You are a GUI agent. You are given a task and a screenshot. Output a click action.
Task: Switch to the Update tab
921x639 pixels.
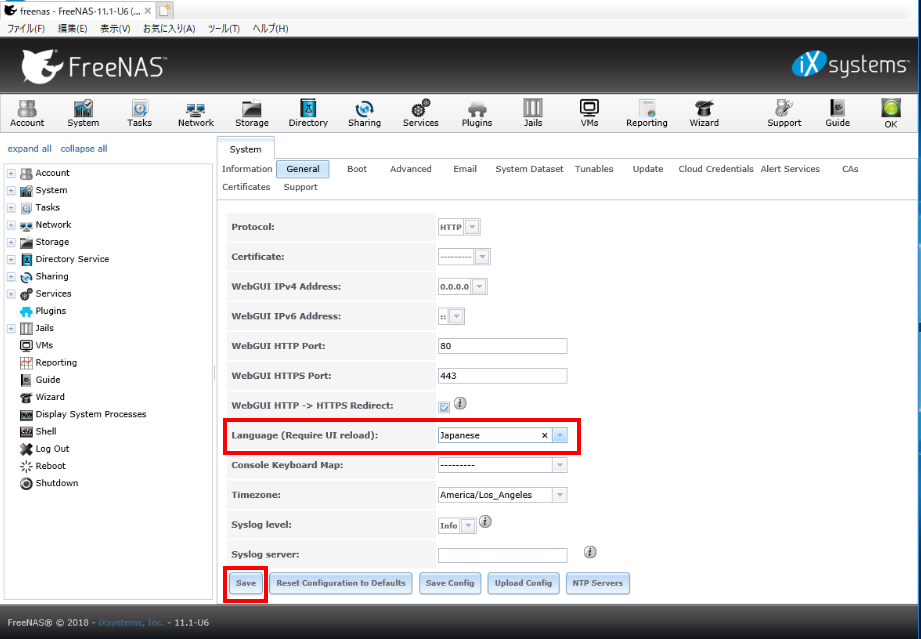[648, 169]
